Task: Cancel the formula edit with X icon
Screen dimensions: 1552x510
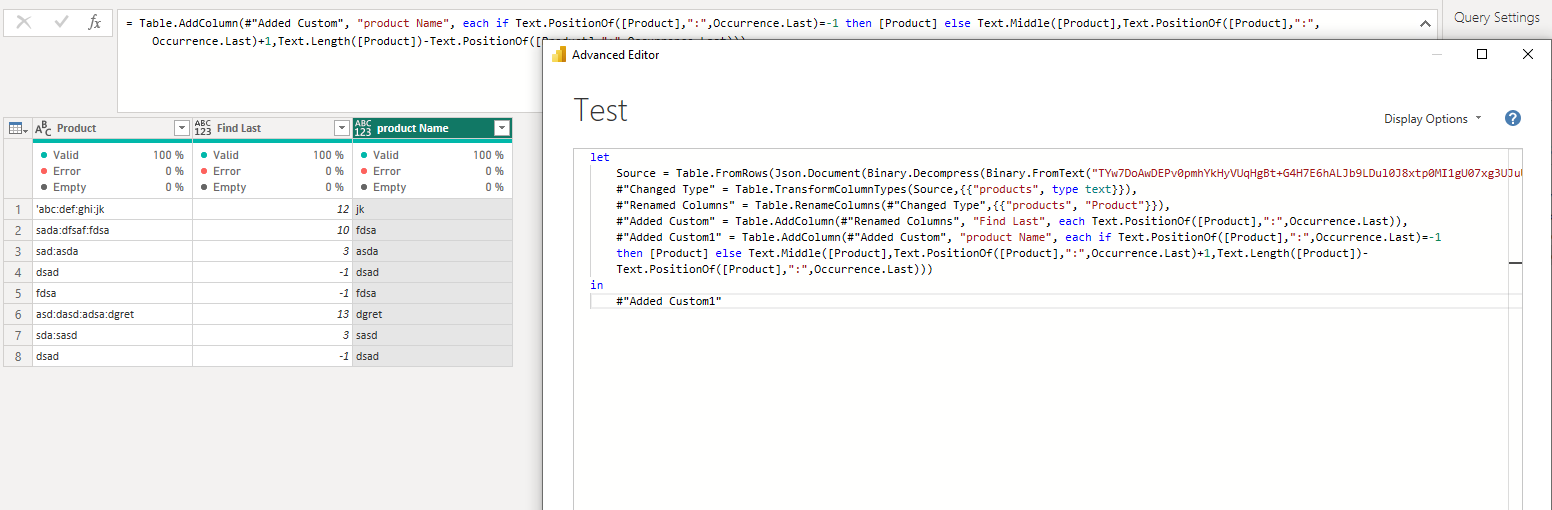Action: [x=24, y=21]
